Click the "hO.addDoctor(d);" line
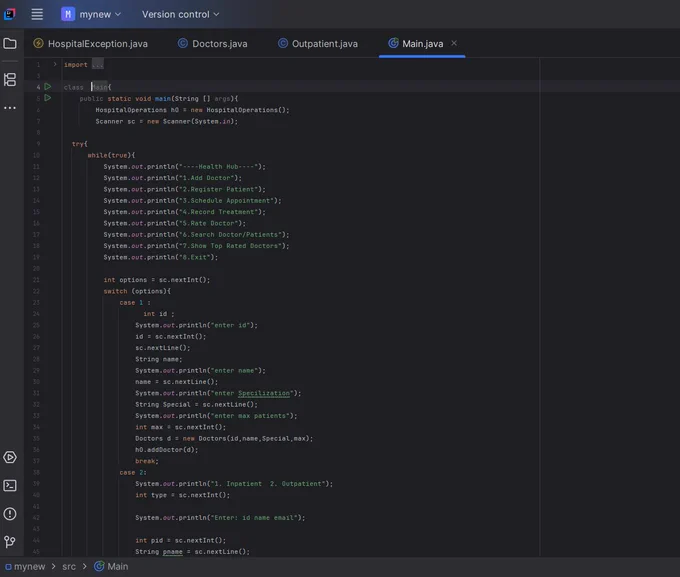 coord(167,449)
